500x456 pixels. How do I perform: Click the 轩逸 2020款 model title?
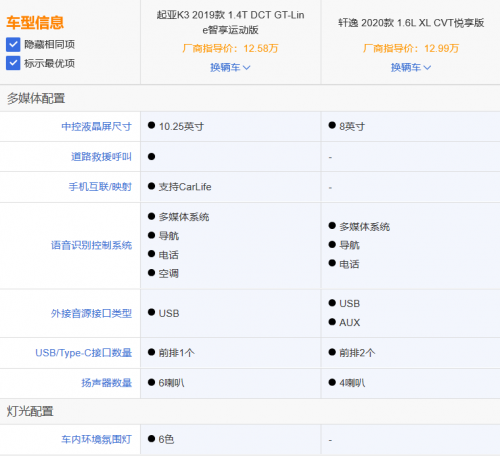click(411, 23)
